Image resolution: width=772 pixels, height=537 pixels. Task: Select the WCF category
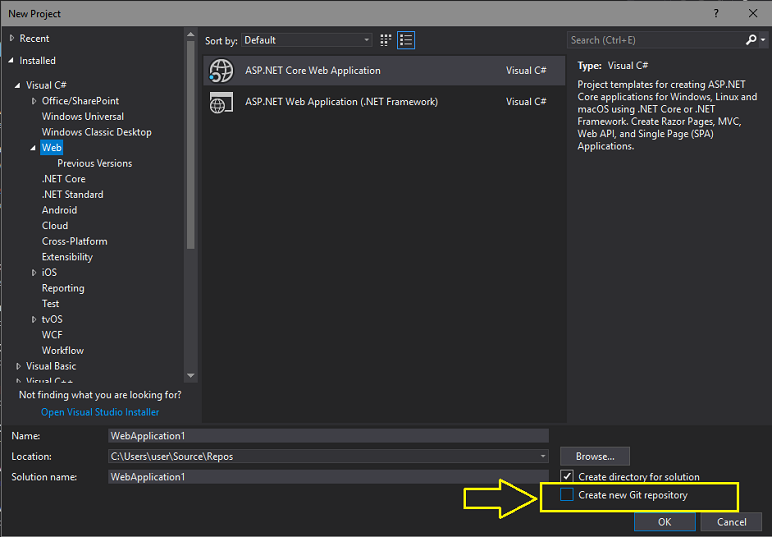click(x=52, y=335)
